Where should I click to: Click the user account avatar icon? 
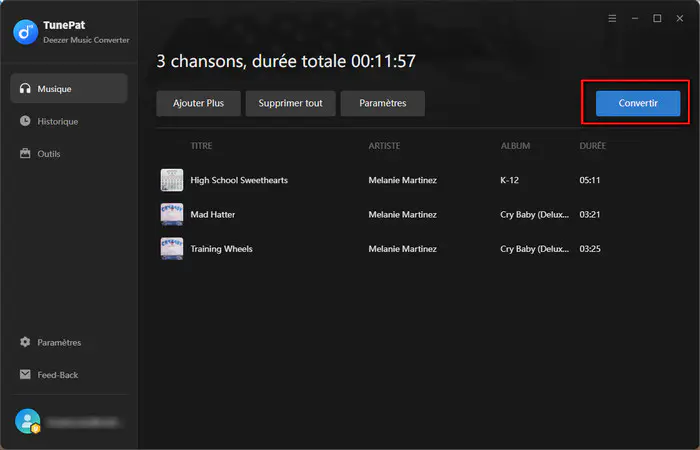point(28,421)
